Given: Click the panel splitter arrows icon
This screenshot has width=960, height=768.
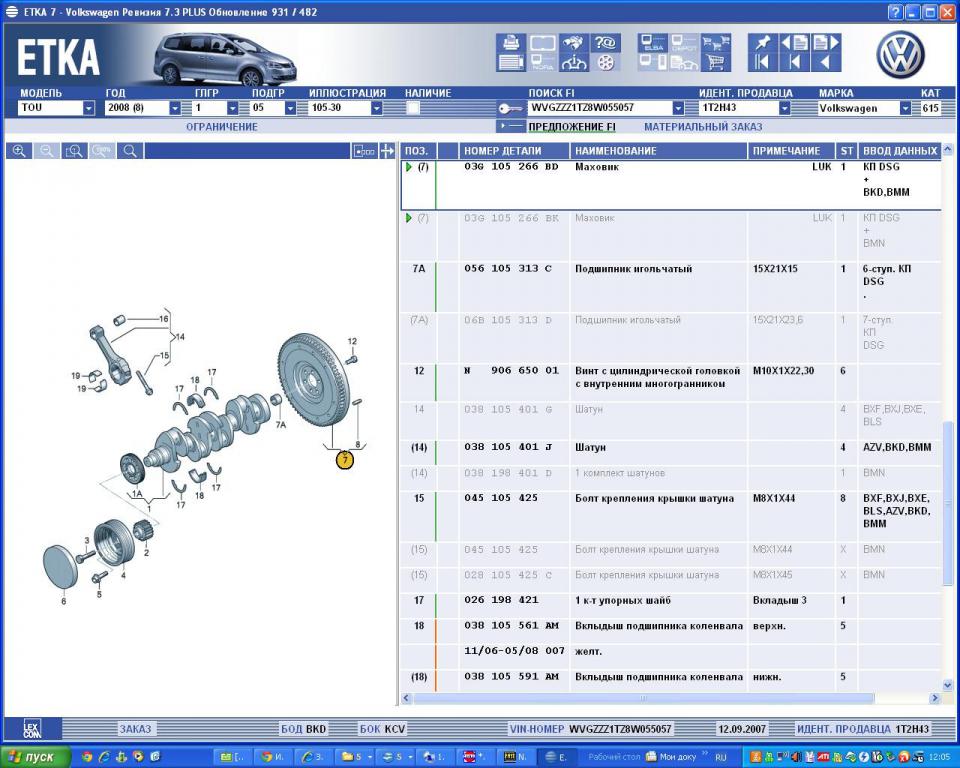Looking at the screenshot, I should [x=387, y=151].
